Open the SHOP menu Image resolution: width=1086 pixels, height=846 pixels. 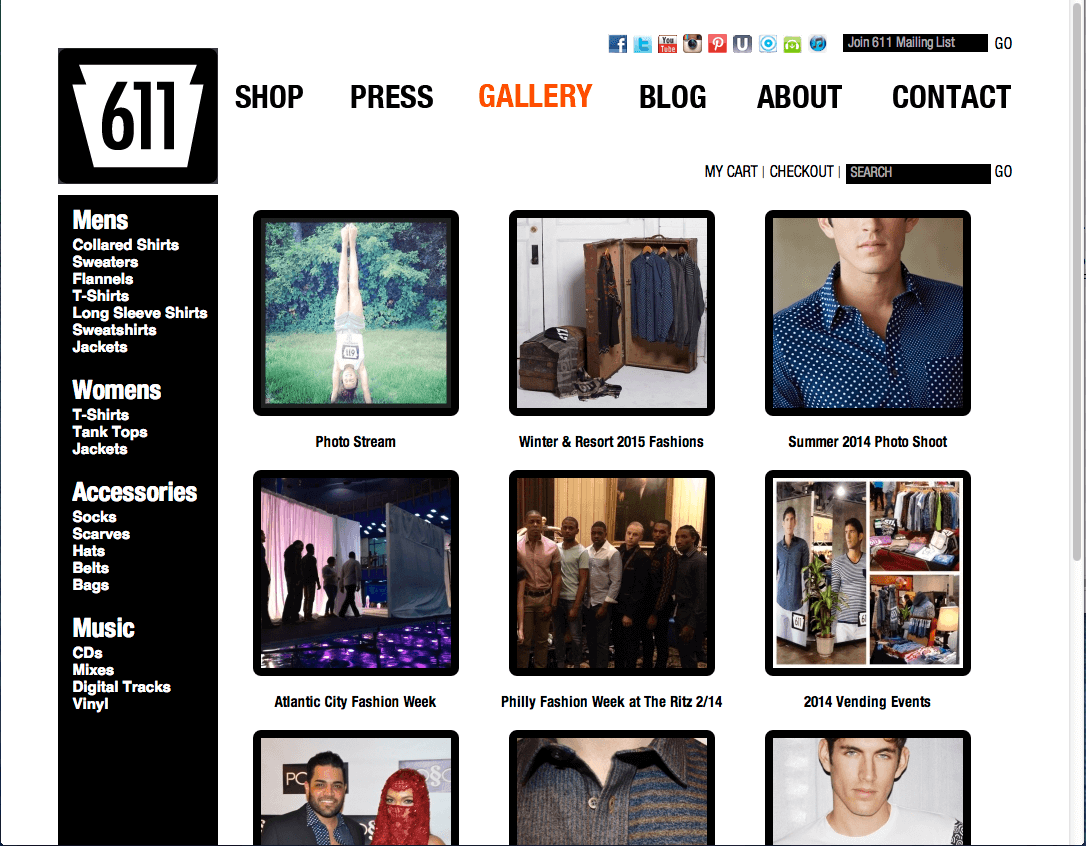click(x=269, y=96)
